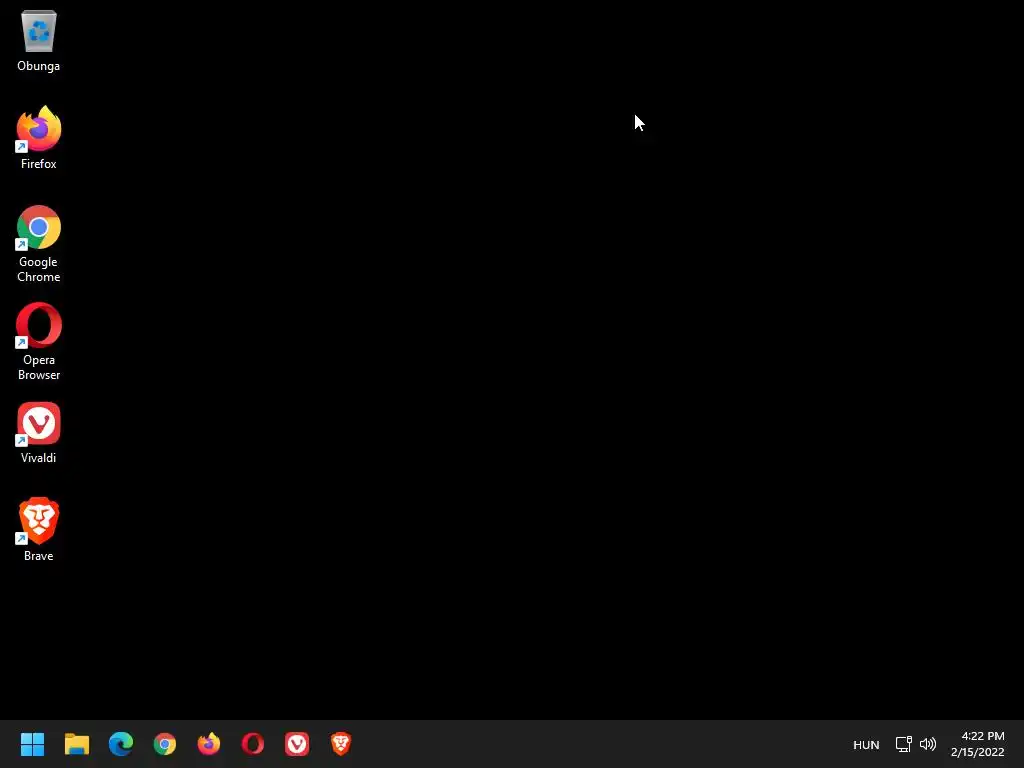Viewport: 1024px width, 768px height.
Task: Select the Firefox desktop shortcut
Action: click(39, 138)
